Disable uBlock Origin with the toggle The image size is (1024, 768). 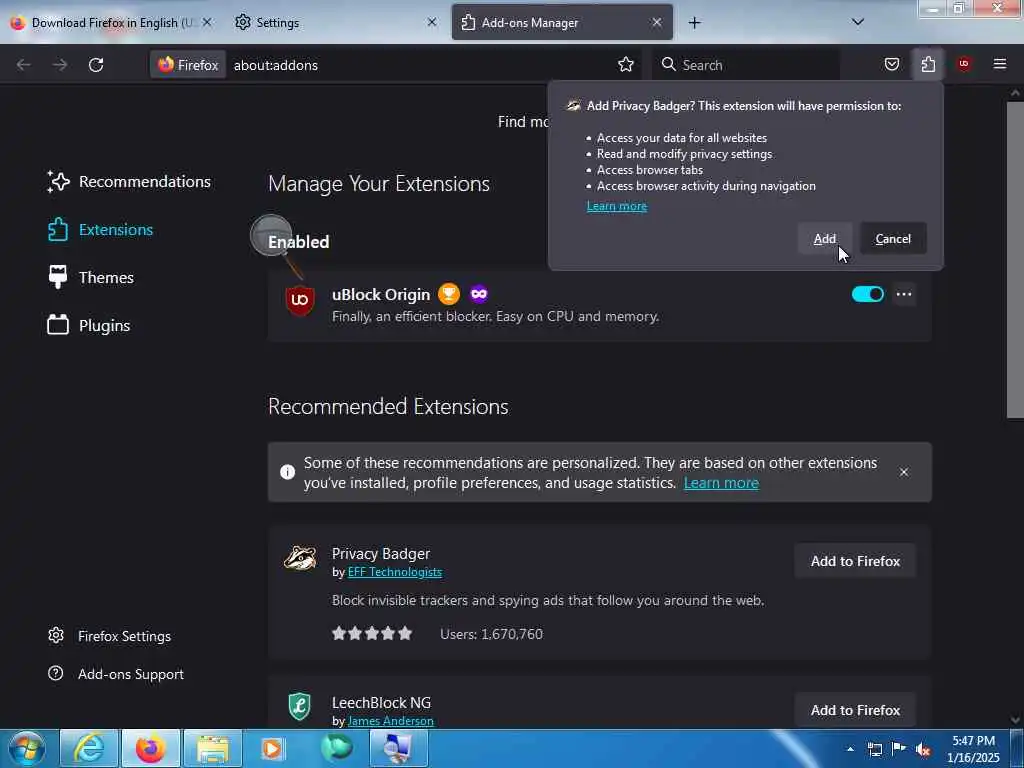click(x=868, y=295)
